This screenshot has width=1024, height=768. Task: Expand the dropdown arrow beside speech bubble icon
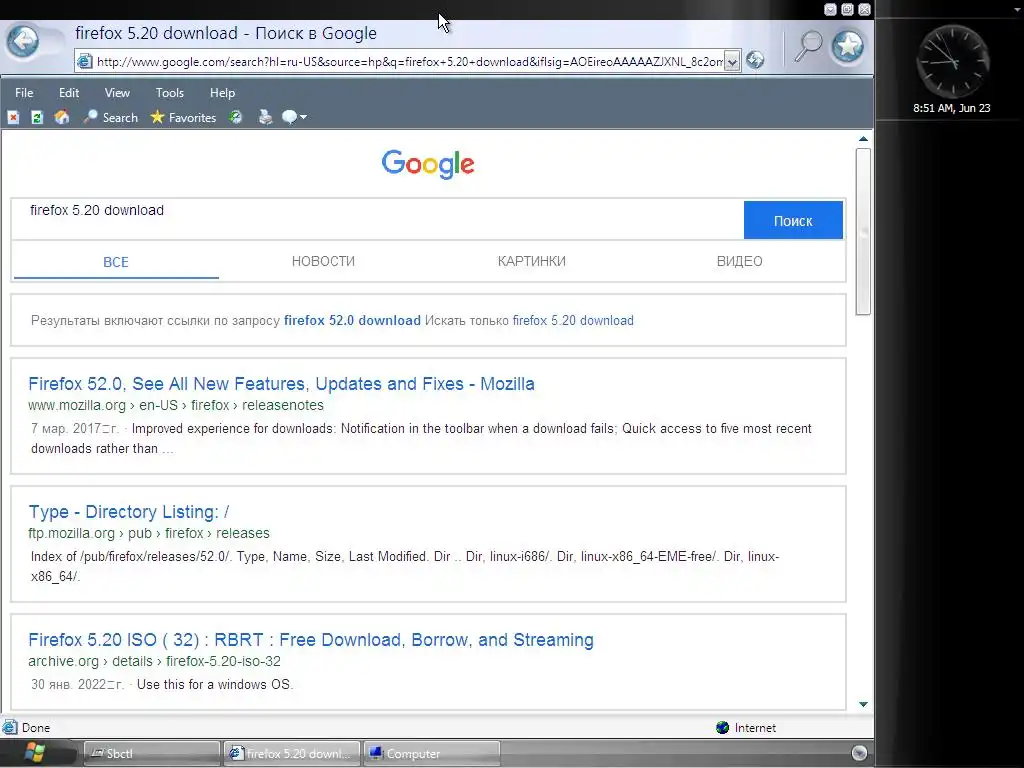coord(303,118)
